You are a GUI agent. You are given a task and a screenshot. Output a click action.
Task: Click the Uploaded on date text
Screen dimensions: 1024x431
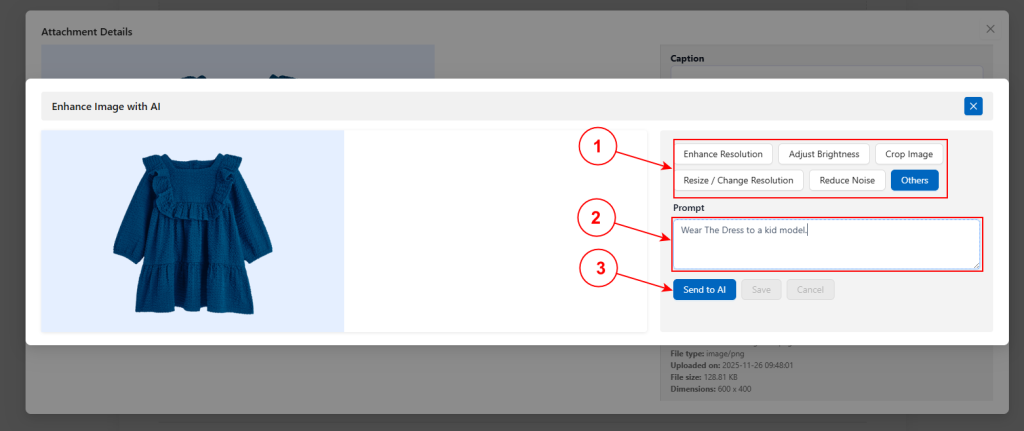pos(732,365)
